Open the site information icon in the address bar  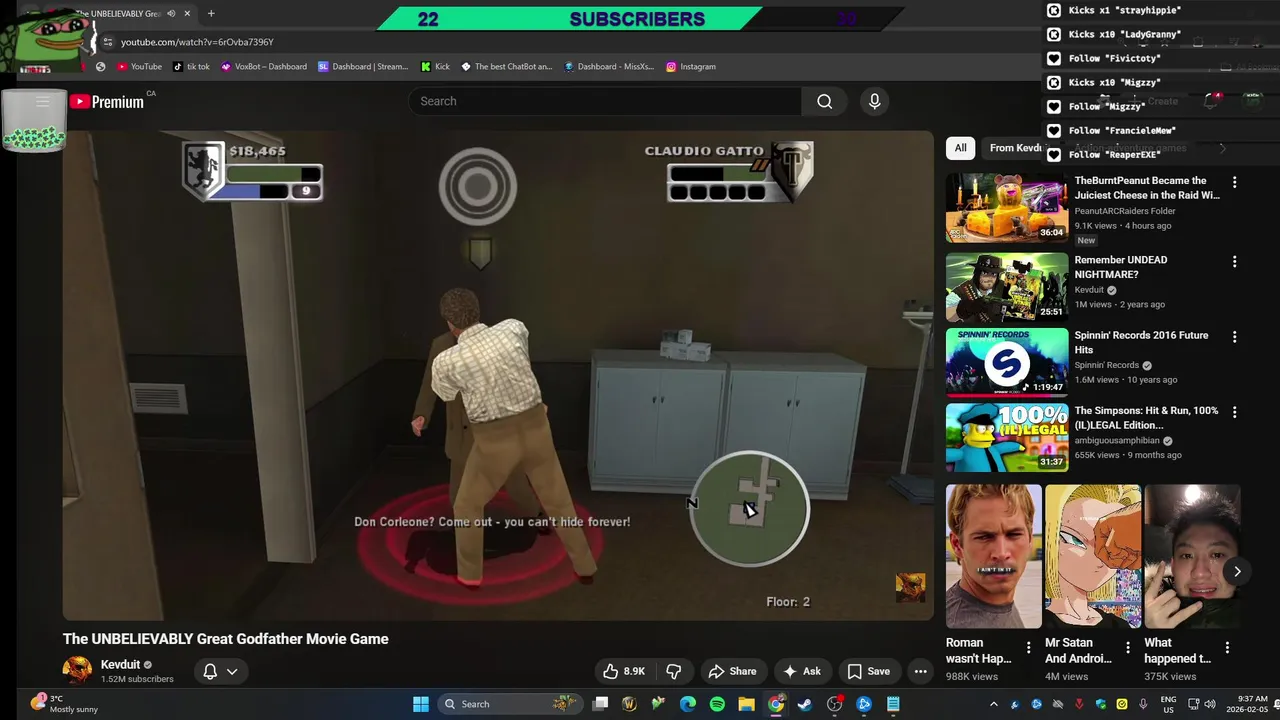pos(108,42)
